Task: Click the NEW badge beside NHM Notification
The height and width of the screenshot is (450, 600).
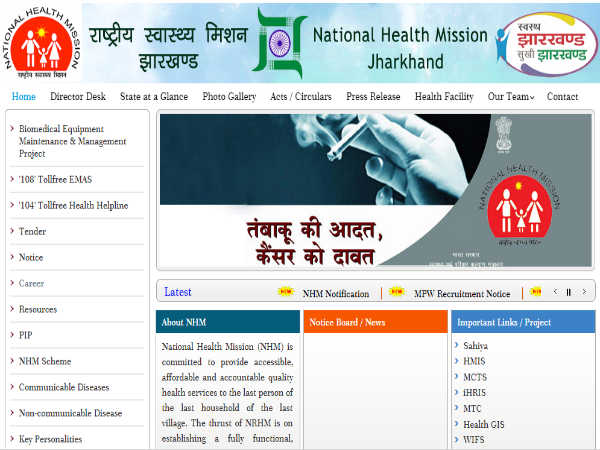Action: click(x=286, y=293)
